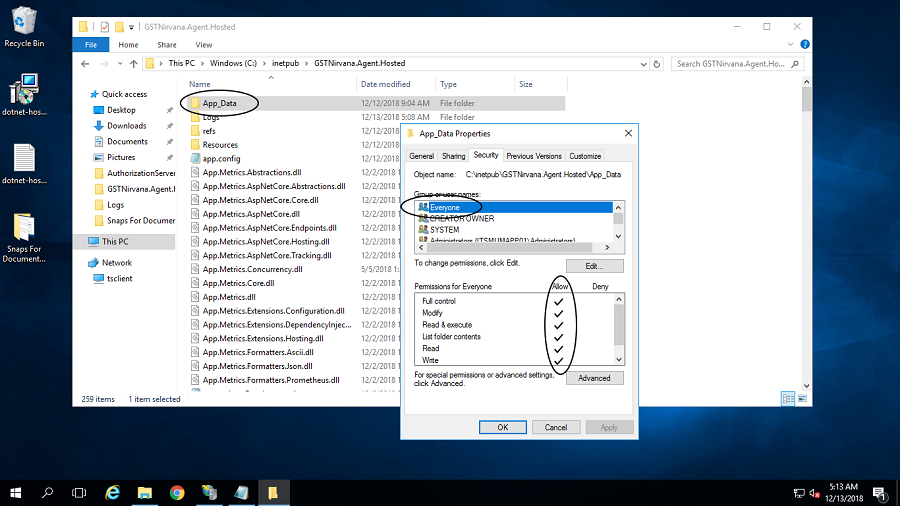The width and height of the screenshot is (900, 506).
Task: Go up one folder level
Action: pos(134,64)
